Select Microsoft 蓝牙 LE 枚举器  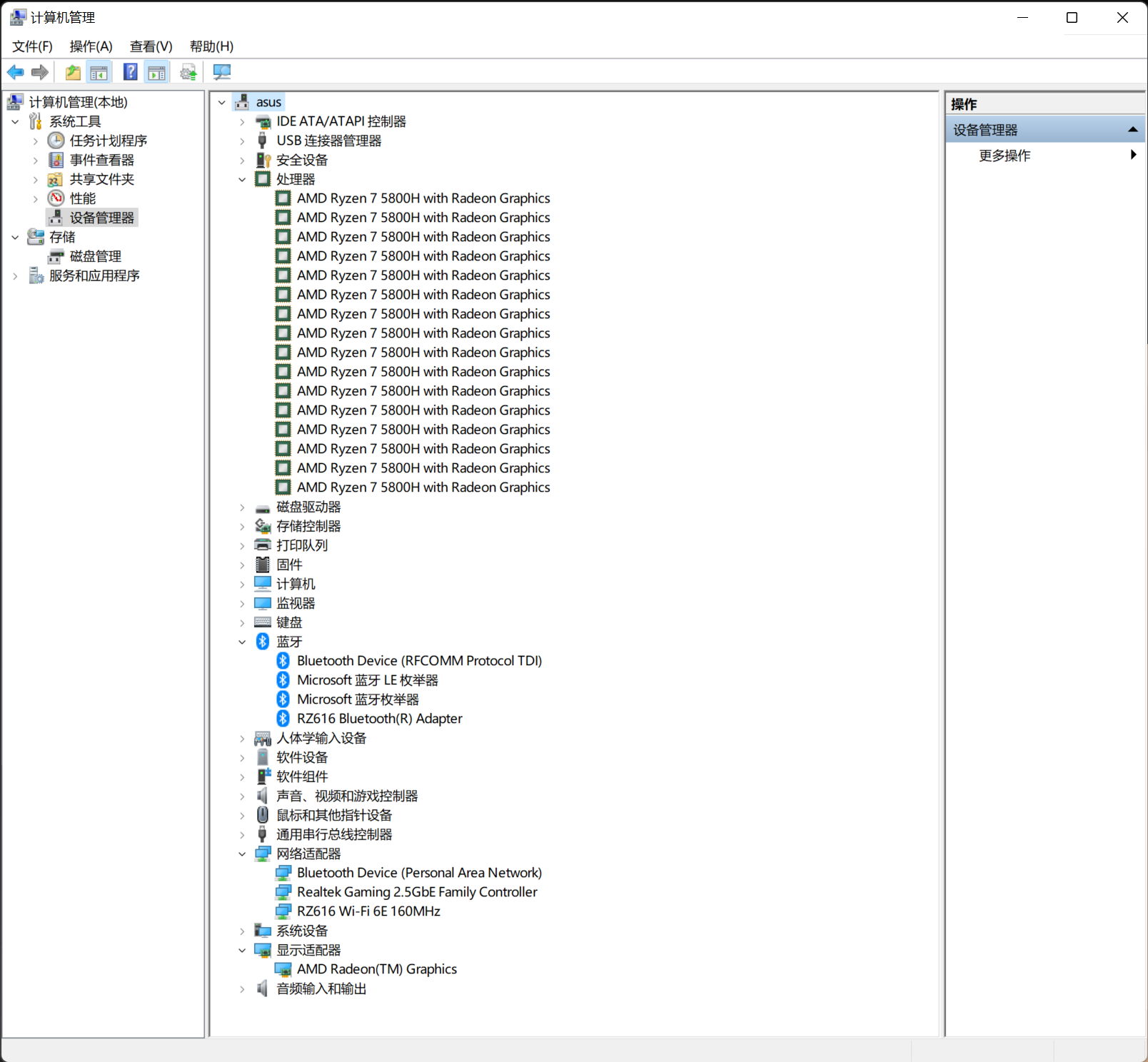tap(367, 680)
